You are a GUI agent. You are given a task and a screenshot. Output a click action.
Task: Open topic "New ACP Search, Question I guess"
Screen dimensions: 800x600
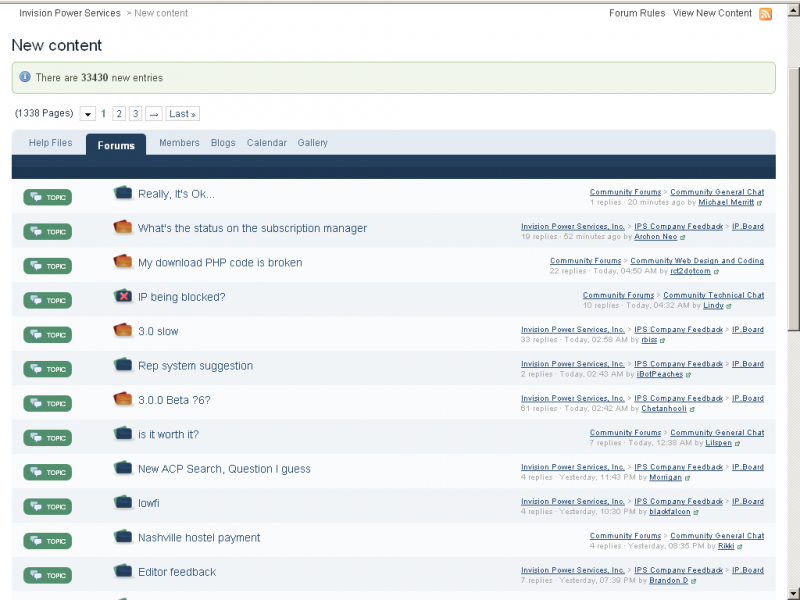pos(224,469)
